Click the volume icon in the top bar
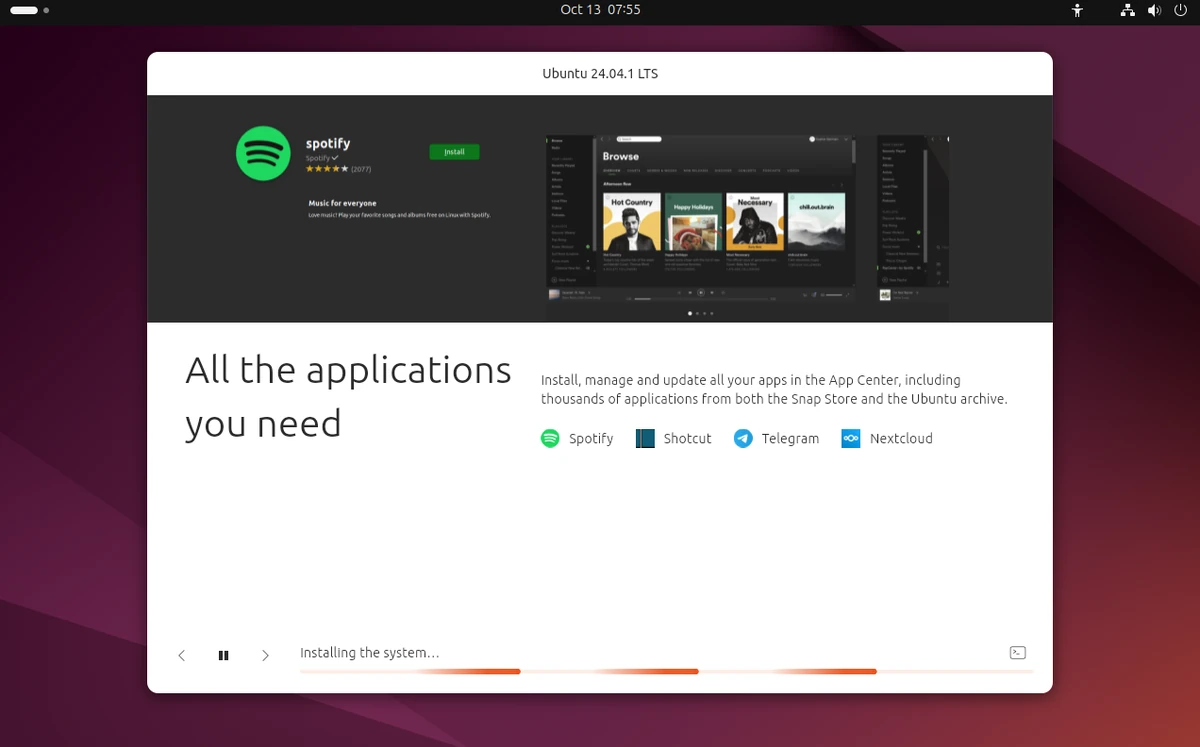1200x747 pixels. (1154, 11)
